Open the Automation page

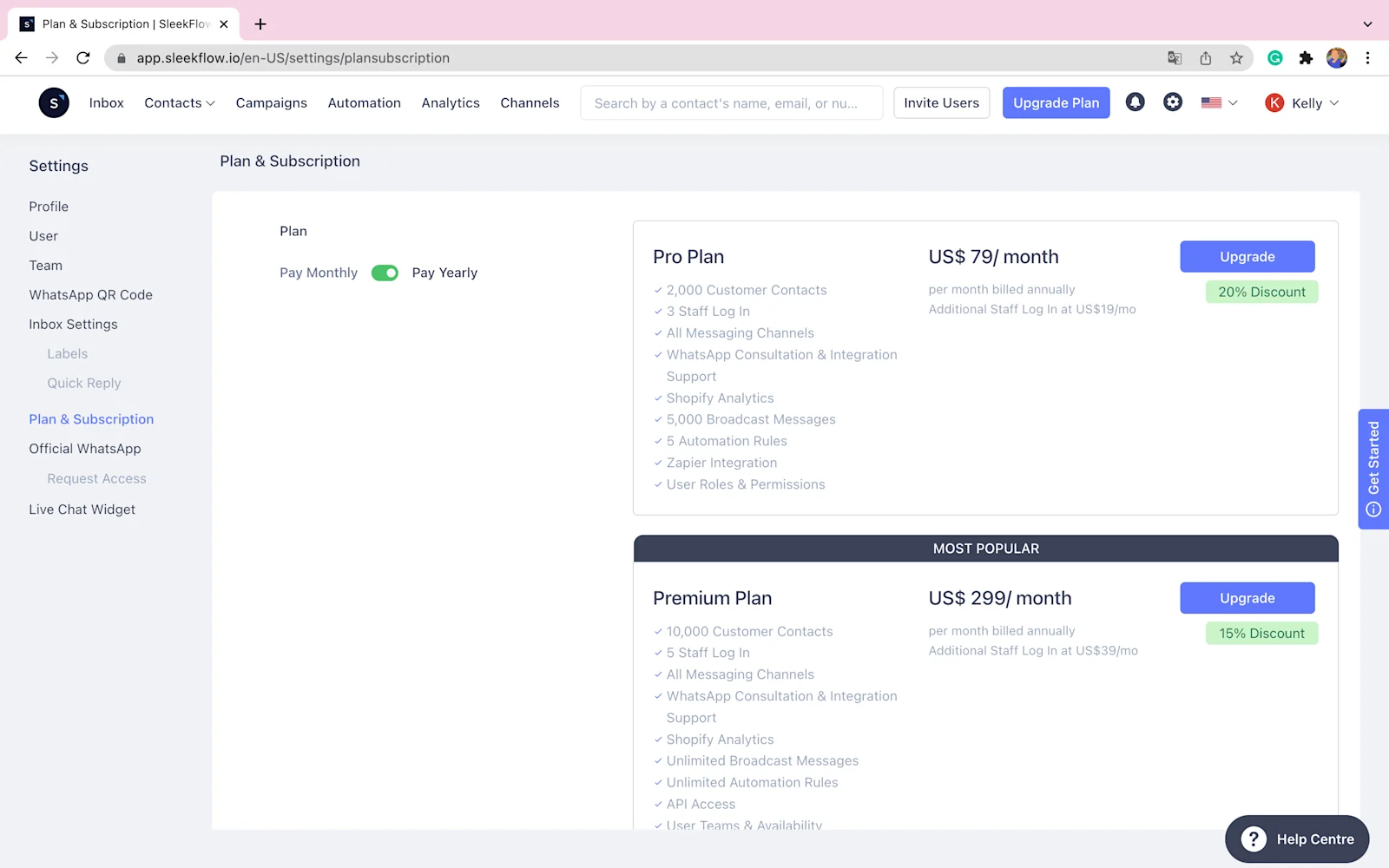(365, 103)
